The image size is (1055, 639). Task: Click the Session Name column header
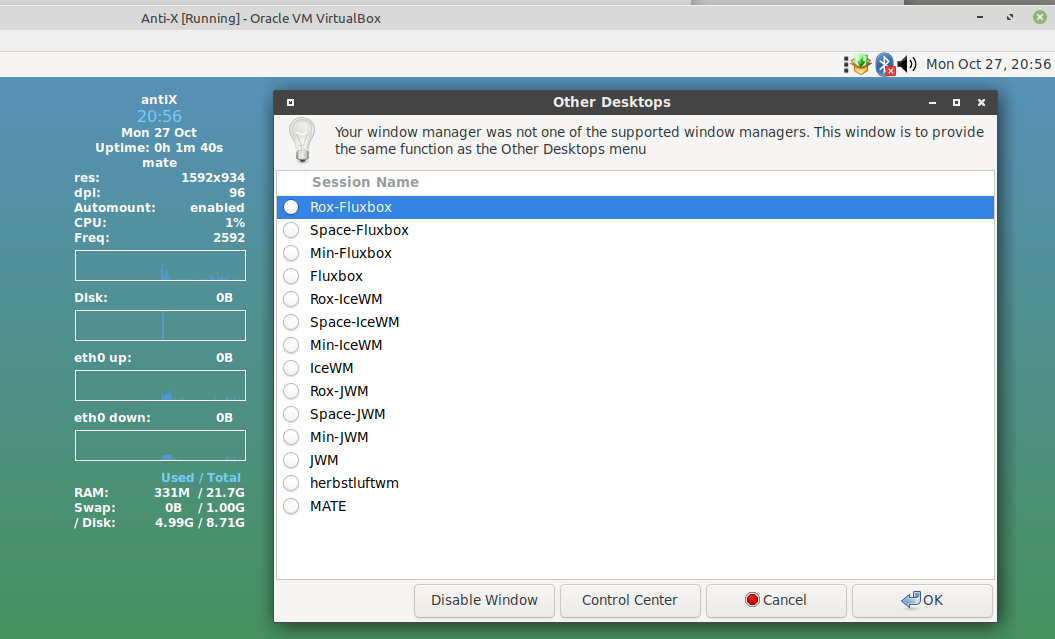click(365, 182)
